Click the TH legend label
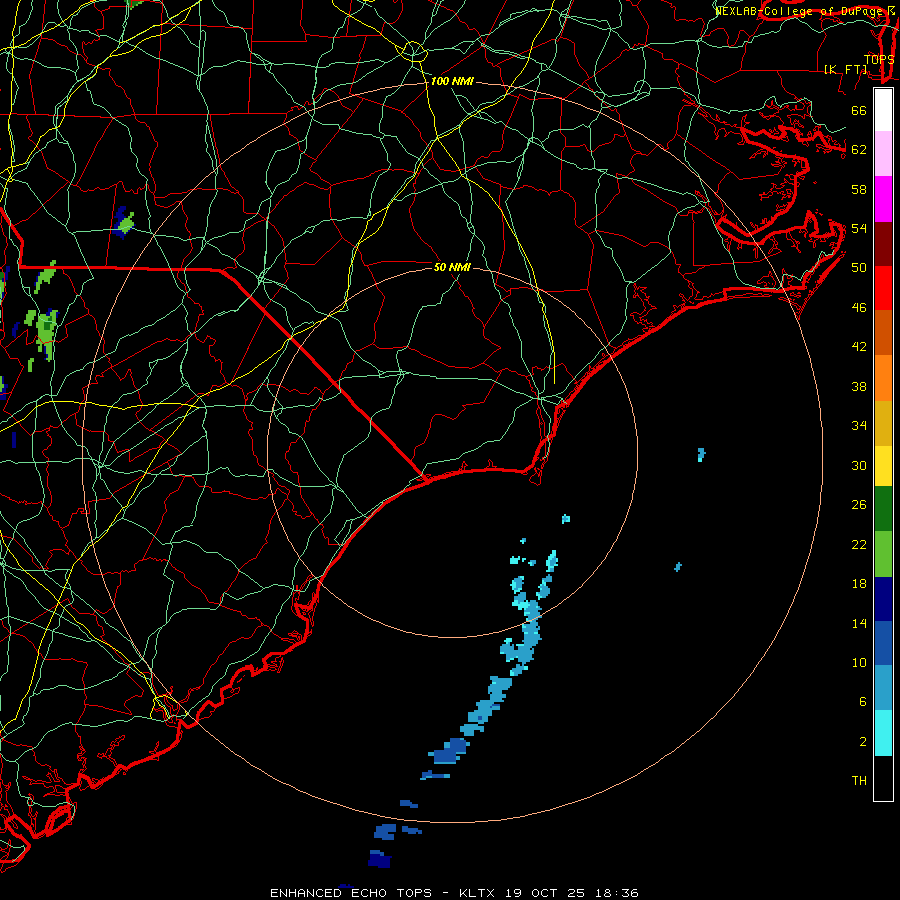 (859, 780)
